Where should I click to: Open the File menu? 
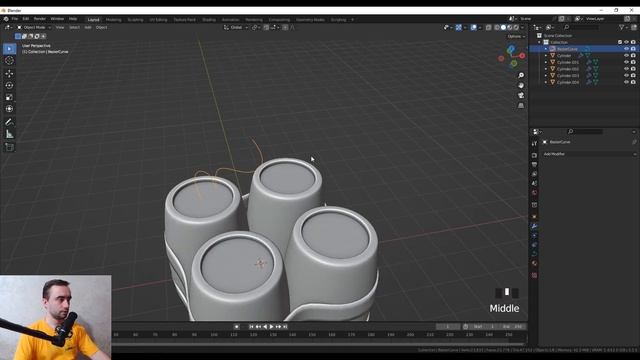click(x=15, y=19)
